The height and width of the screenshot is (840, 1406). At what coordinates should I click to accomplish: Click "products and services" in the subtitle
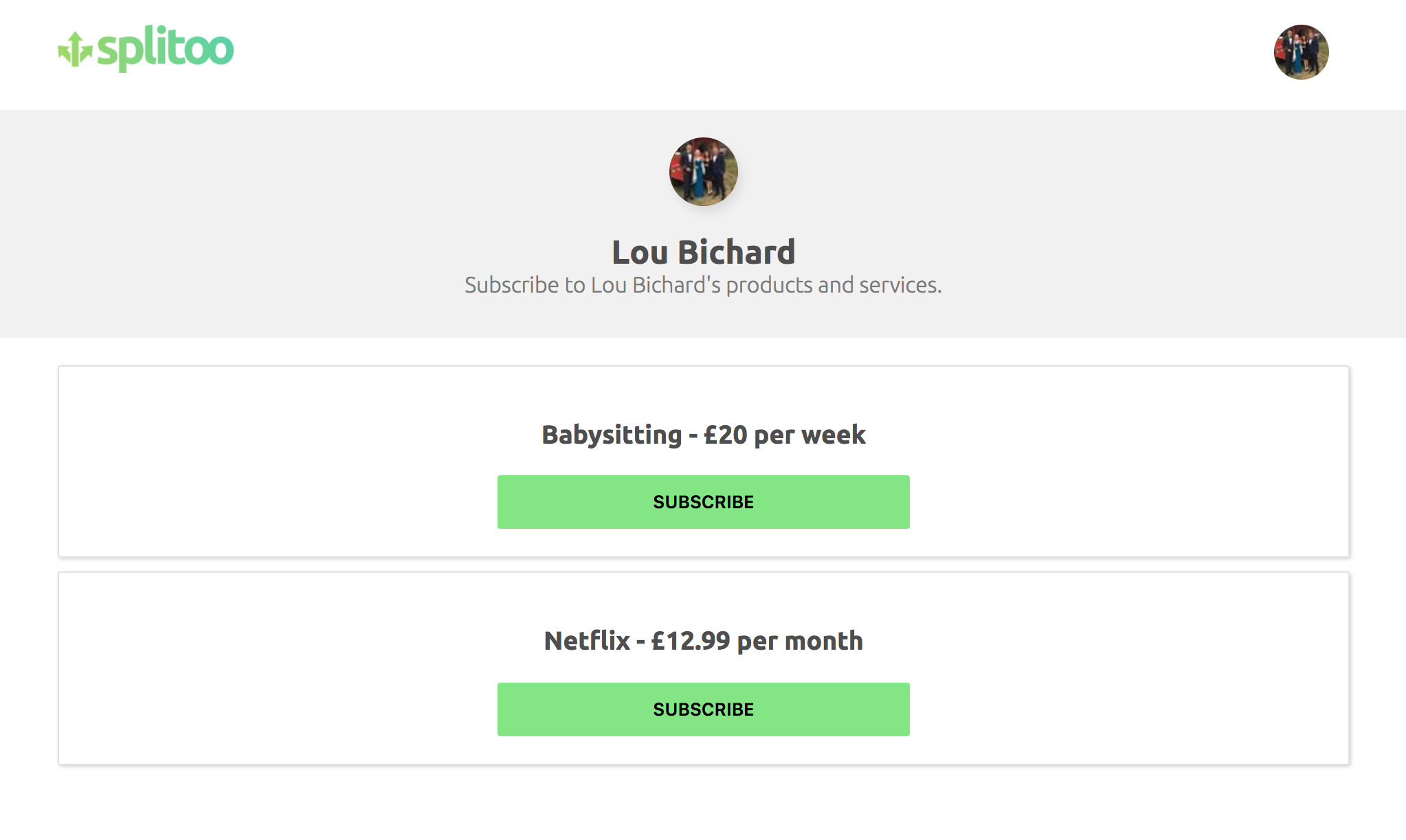coord(833,285)
